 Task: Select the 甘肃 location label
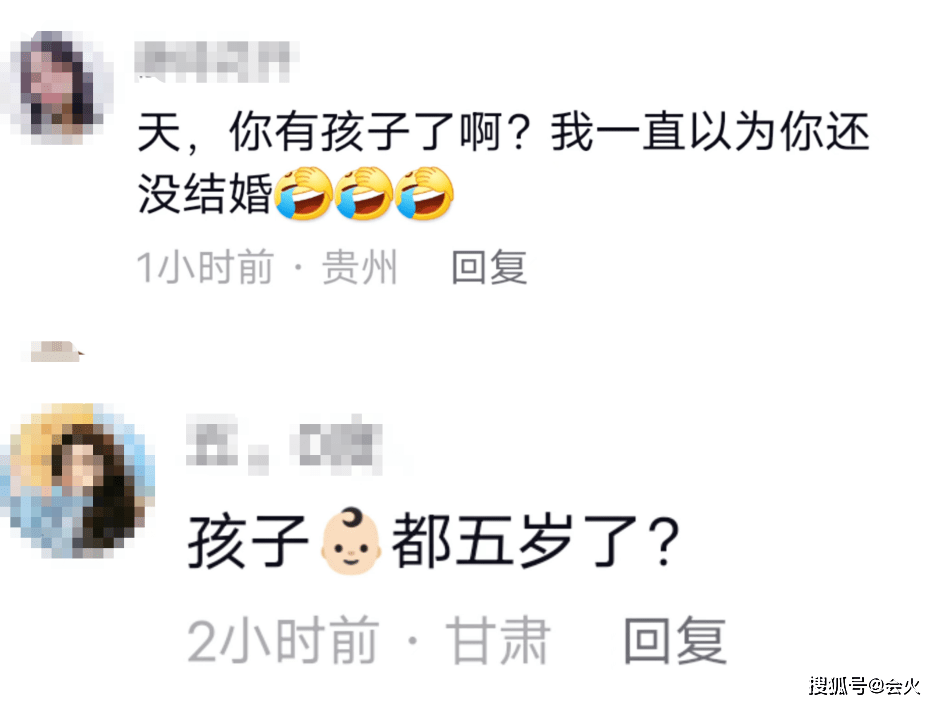click(x=498, y=641)
